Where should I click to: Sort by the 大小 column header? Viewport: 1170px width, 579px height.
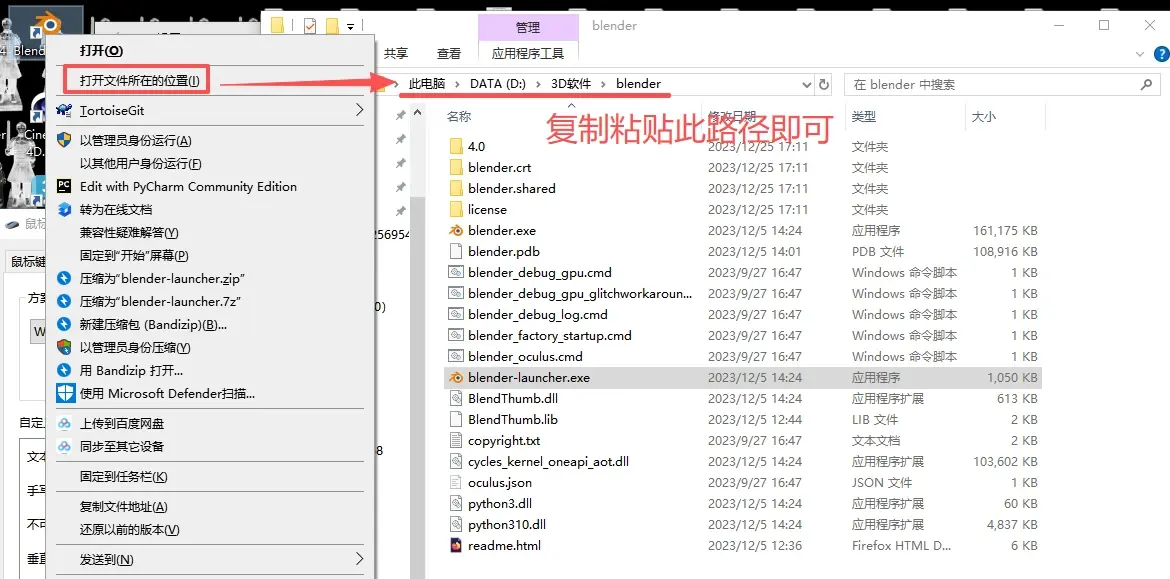(983, 116)
